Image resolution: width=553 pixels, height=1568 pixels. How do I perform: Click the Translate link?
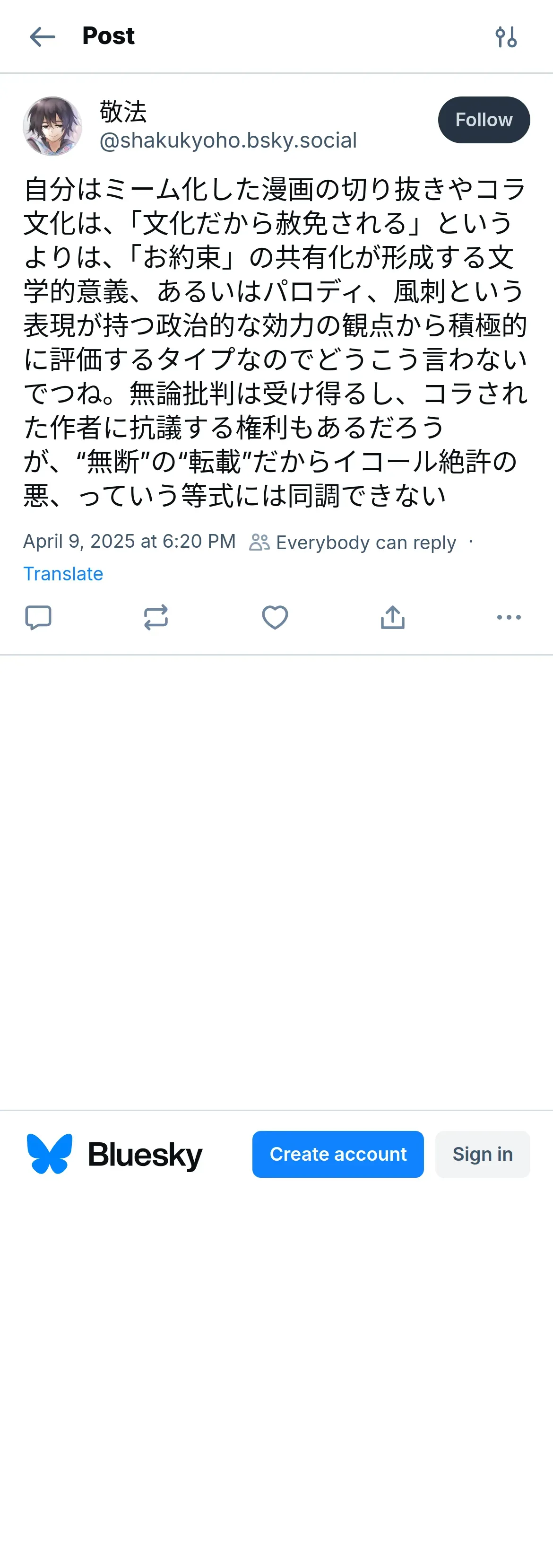(x=63, y=573)
